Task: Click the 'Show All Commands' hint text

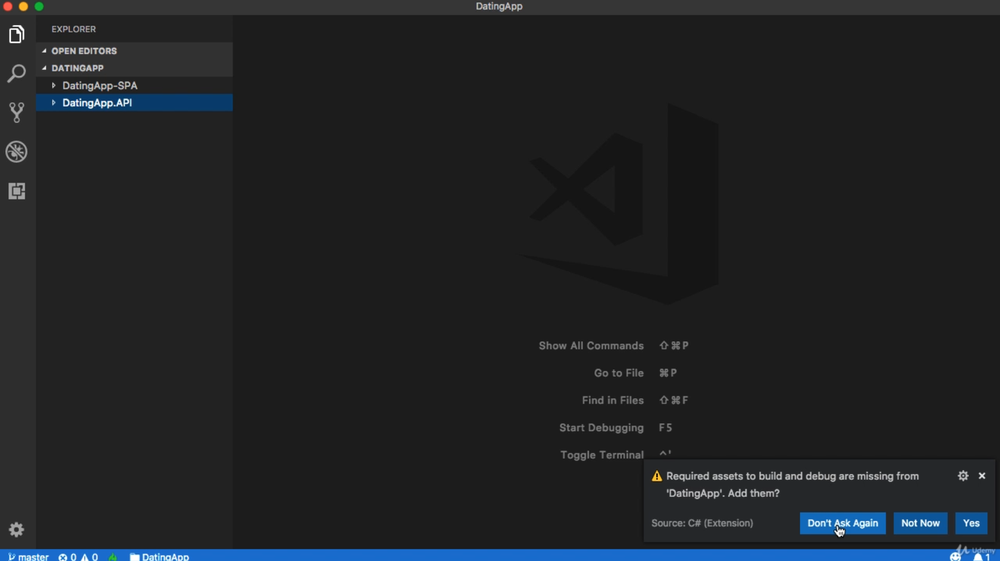Action: point(591,346)
